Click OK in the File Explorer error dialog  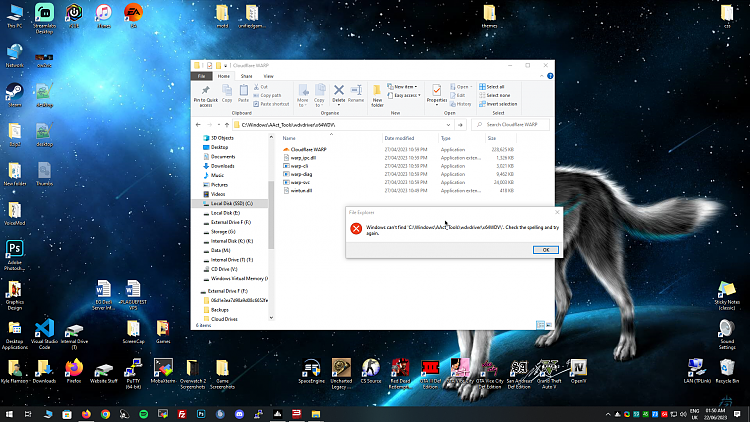[x=545, y=249]
